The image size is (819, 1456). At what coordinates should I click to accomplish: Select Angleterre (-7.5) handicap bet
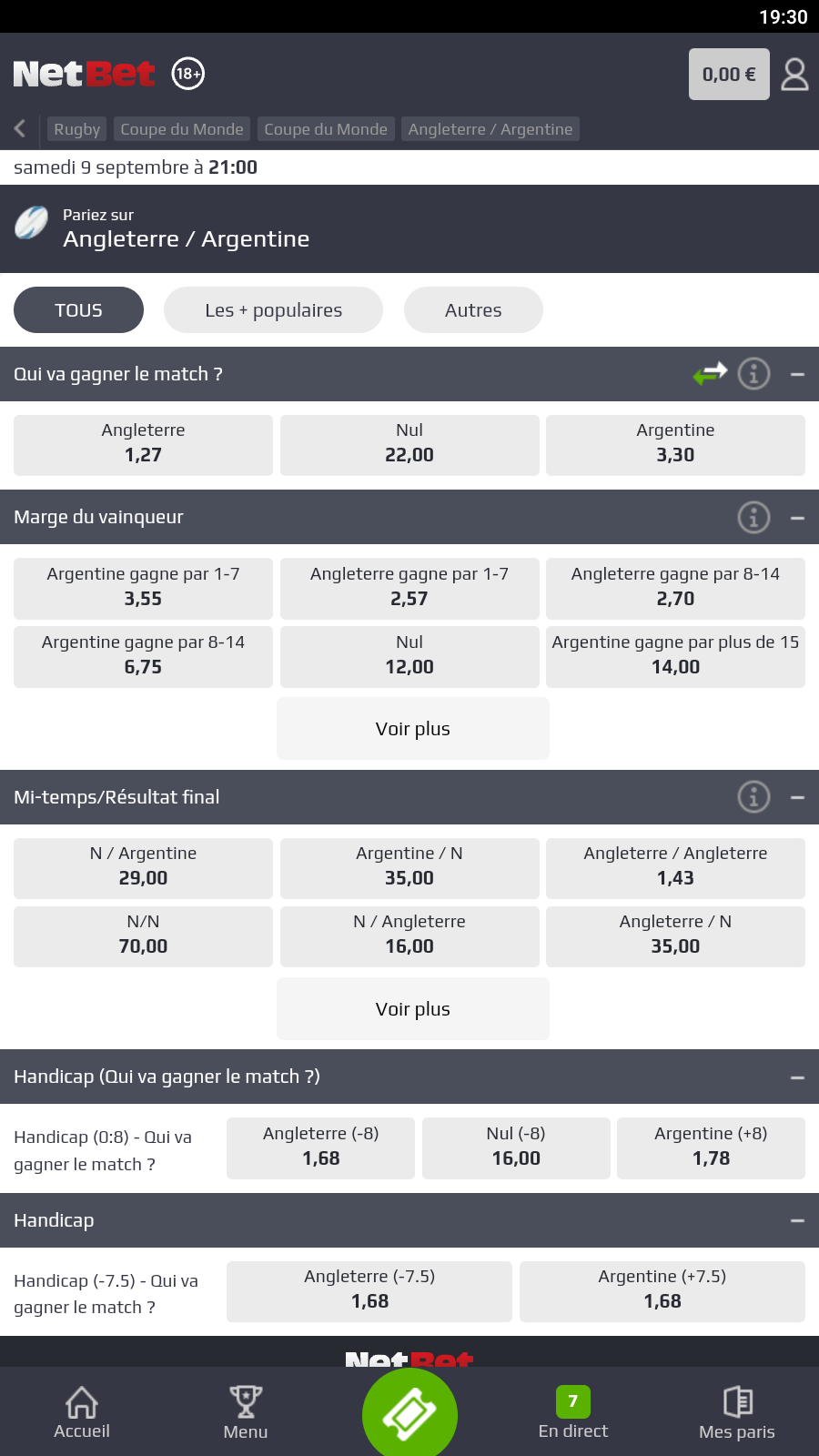click(x=369, y=1290)
